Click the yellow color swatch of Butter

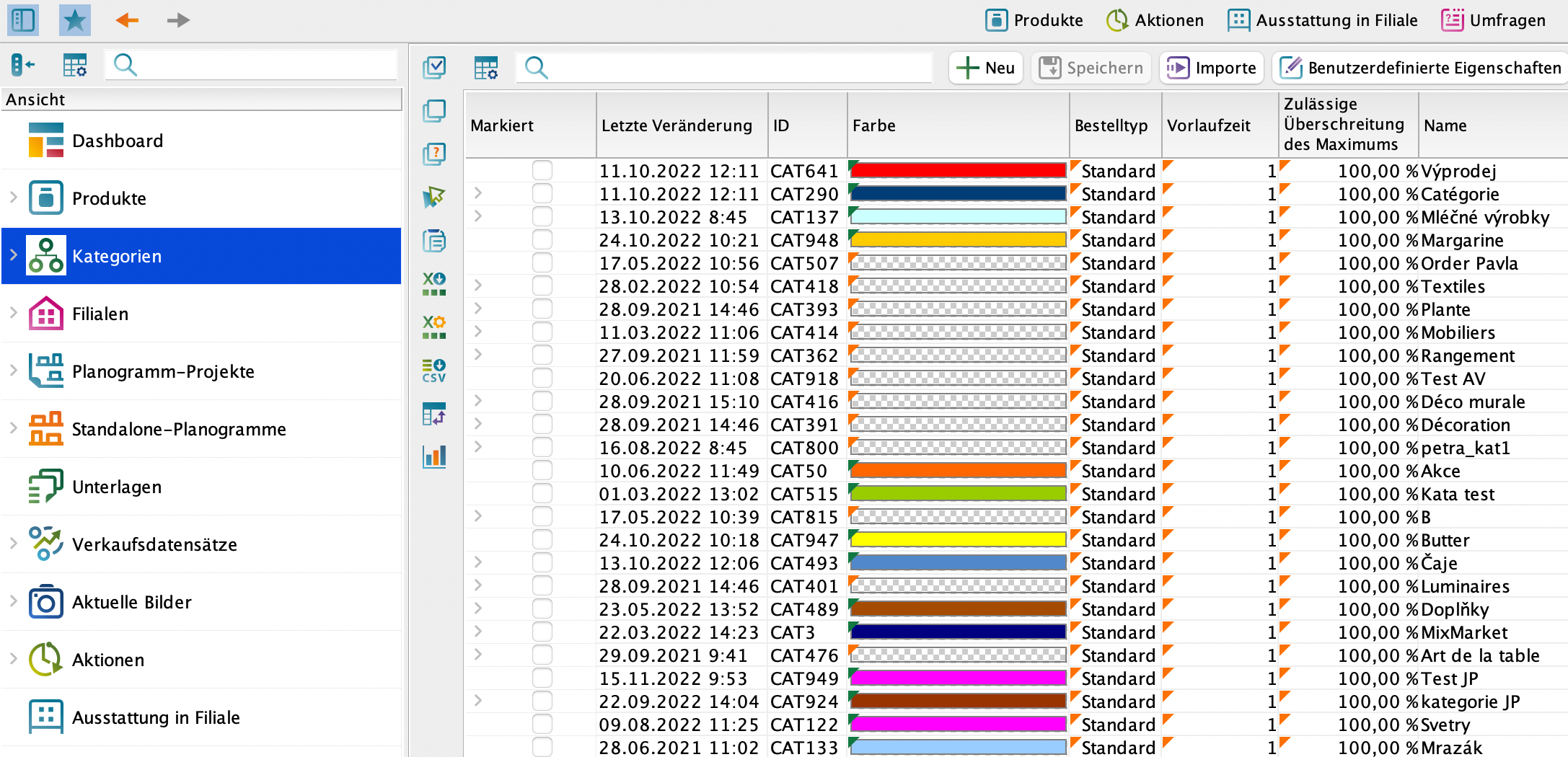point(959,539)
